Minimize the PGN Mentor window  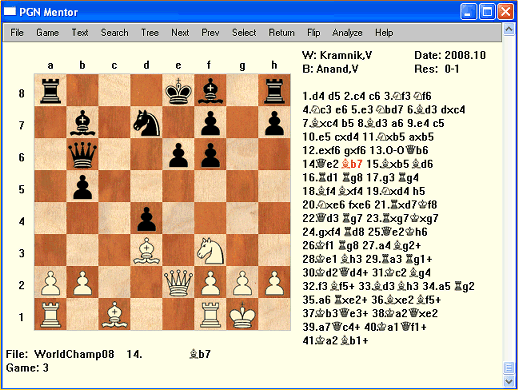click(468, 12)
